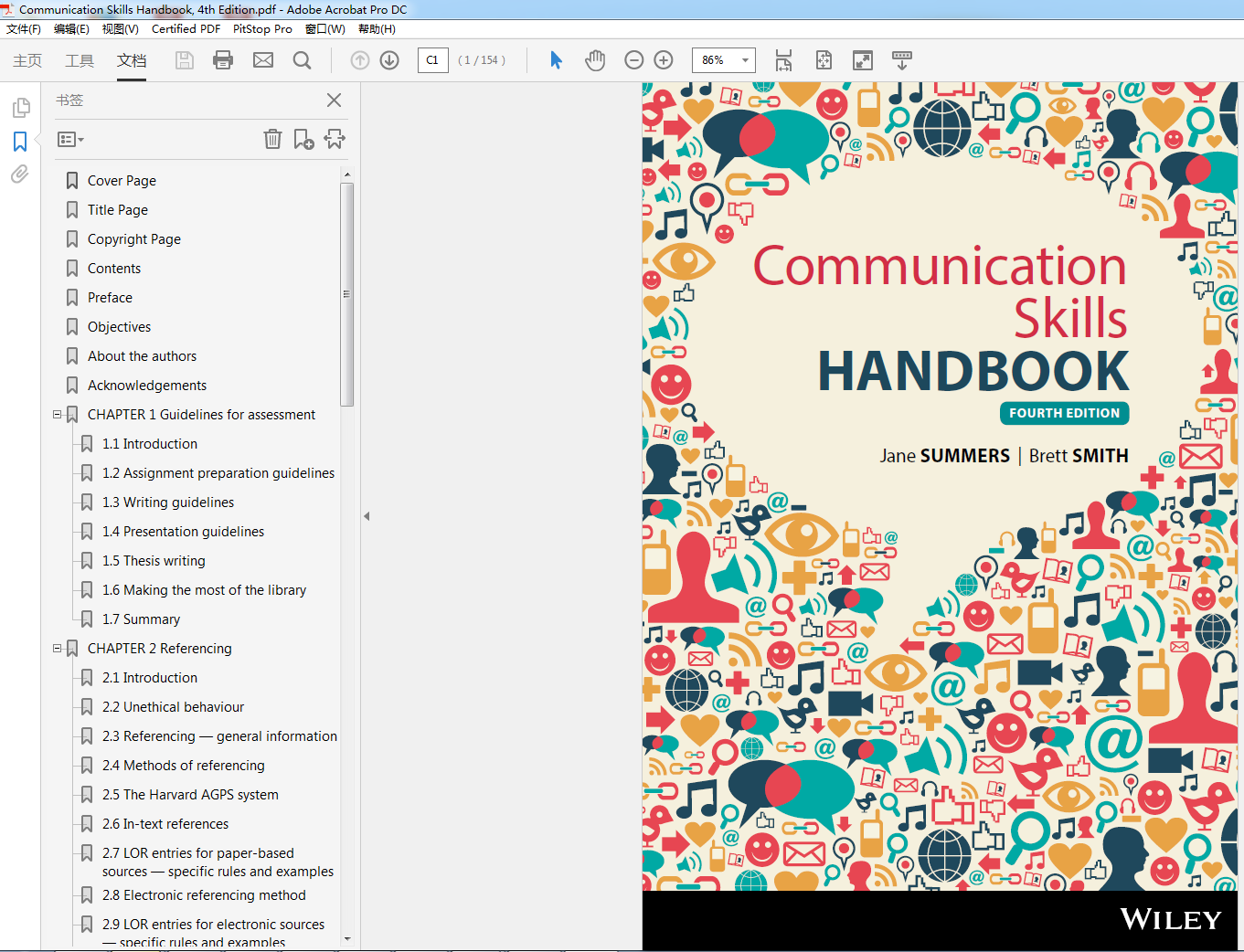Click the Read mode keyboard icon
Viewport: 1244px width, 952px height.
pyautogui.click(x=902, y=60)
